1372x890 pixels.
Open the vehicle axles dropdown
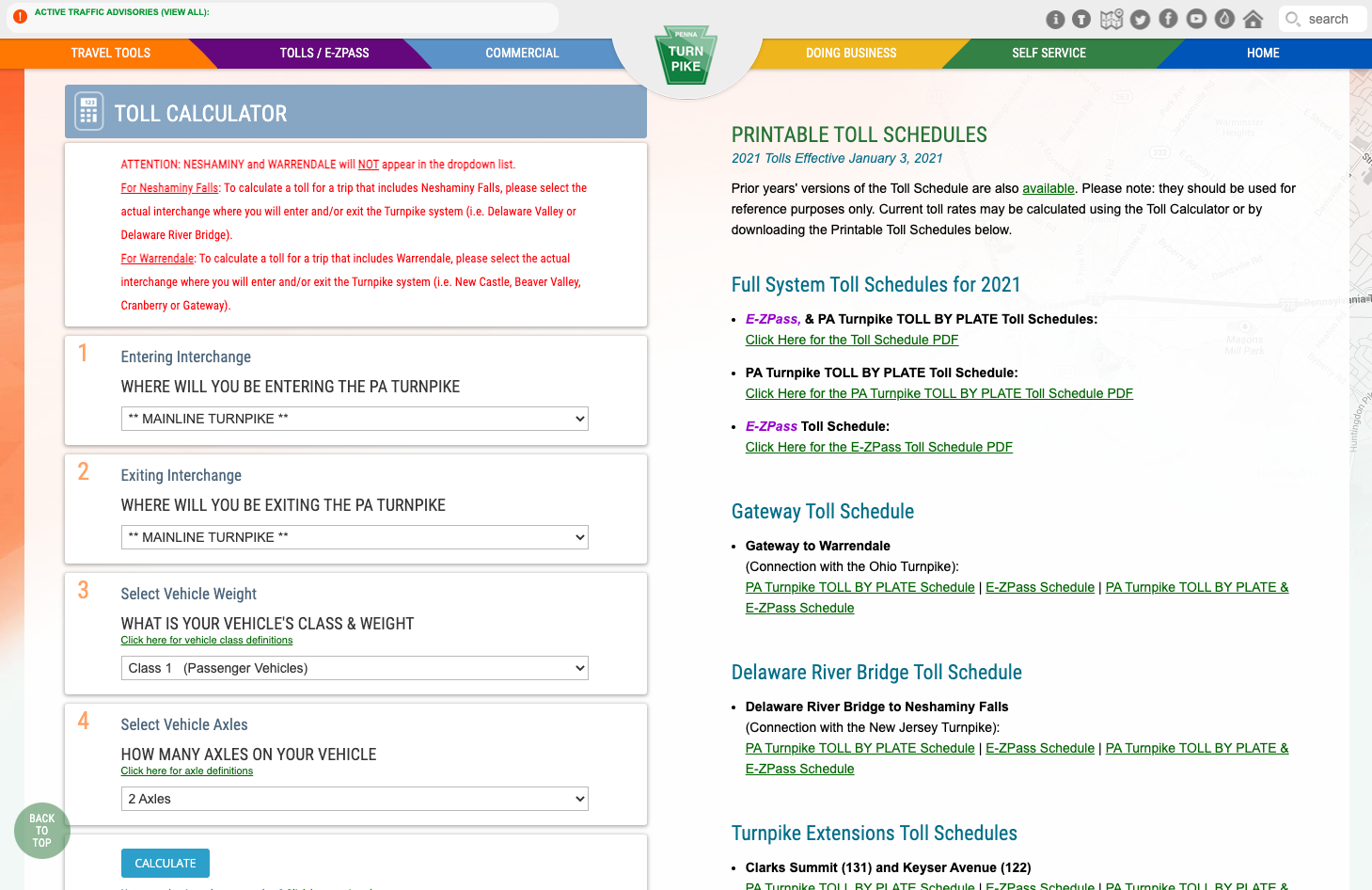coord(355,799)
